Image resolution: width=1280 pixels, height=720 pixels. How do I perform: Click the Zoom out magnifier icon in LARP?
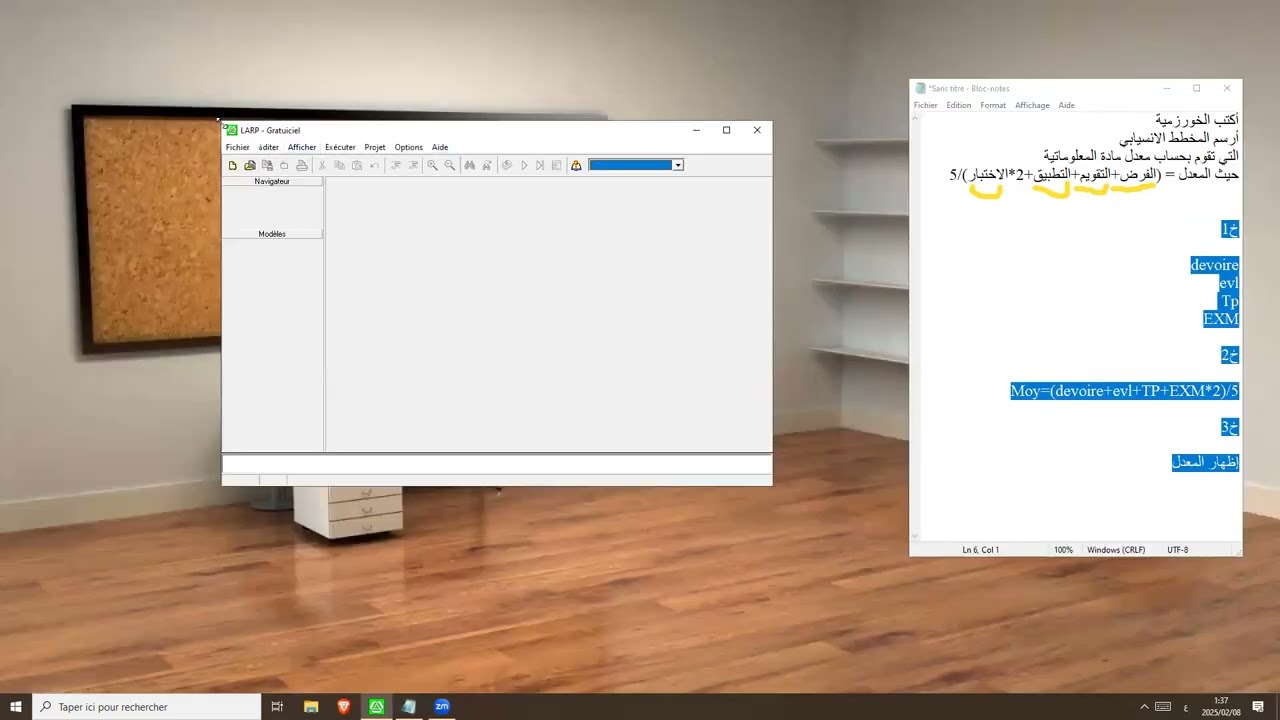tap(449, 165)
